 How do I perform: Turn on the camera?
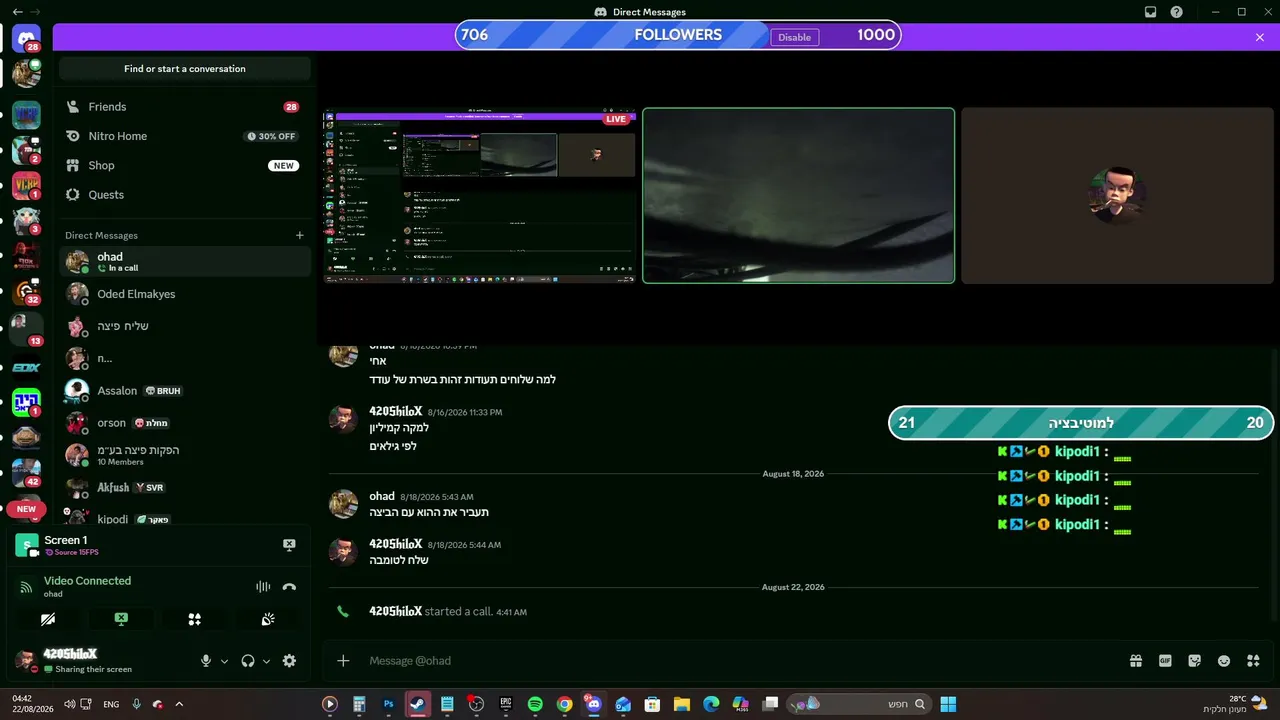click(x=48, y=619)
